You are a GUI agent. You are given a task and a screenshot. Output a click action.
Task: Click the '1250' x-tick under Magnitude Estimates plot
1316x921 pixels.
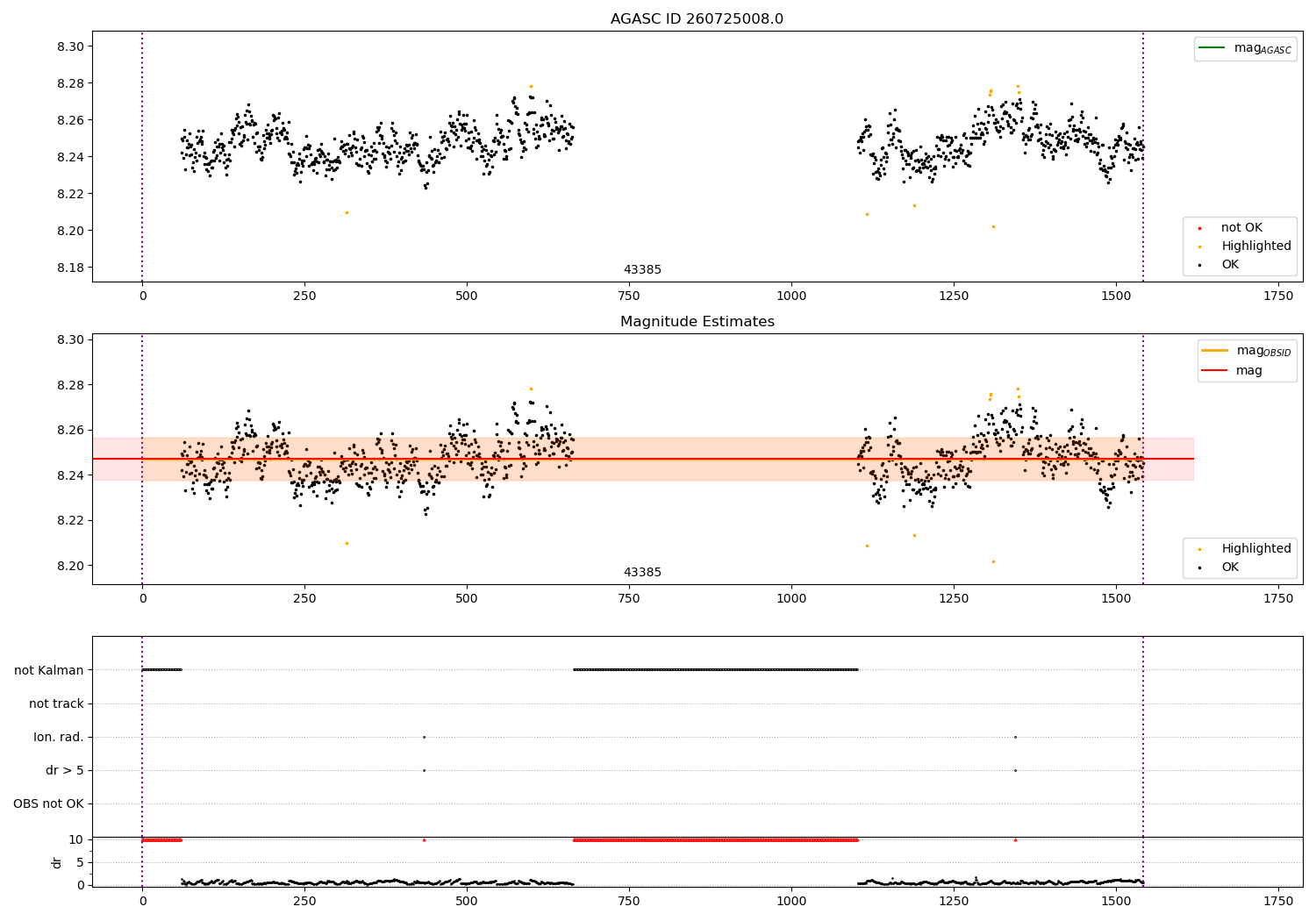point(954,599)
